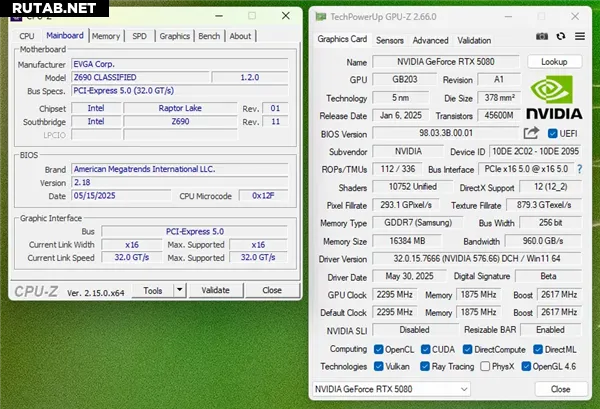Click the NVIDIA SLI Disabled value
The image size is (600, 409).
415,330
